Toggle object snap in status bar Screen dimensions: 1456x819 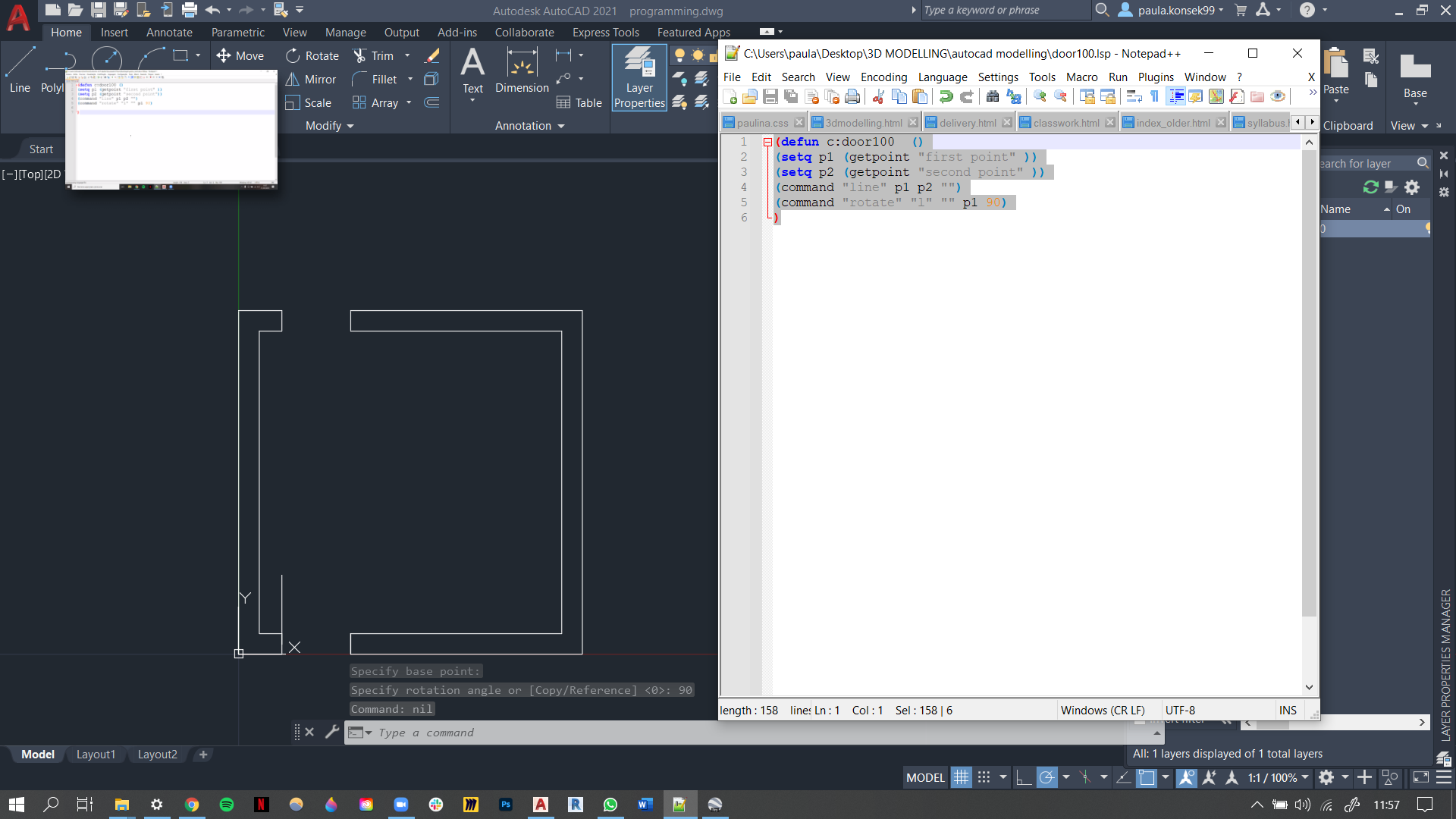(x=1147, y=778)
